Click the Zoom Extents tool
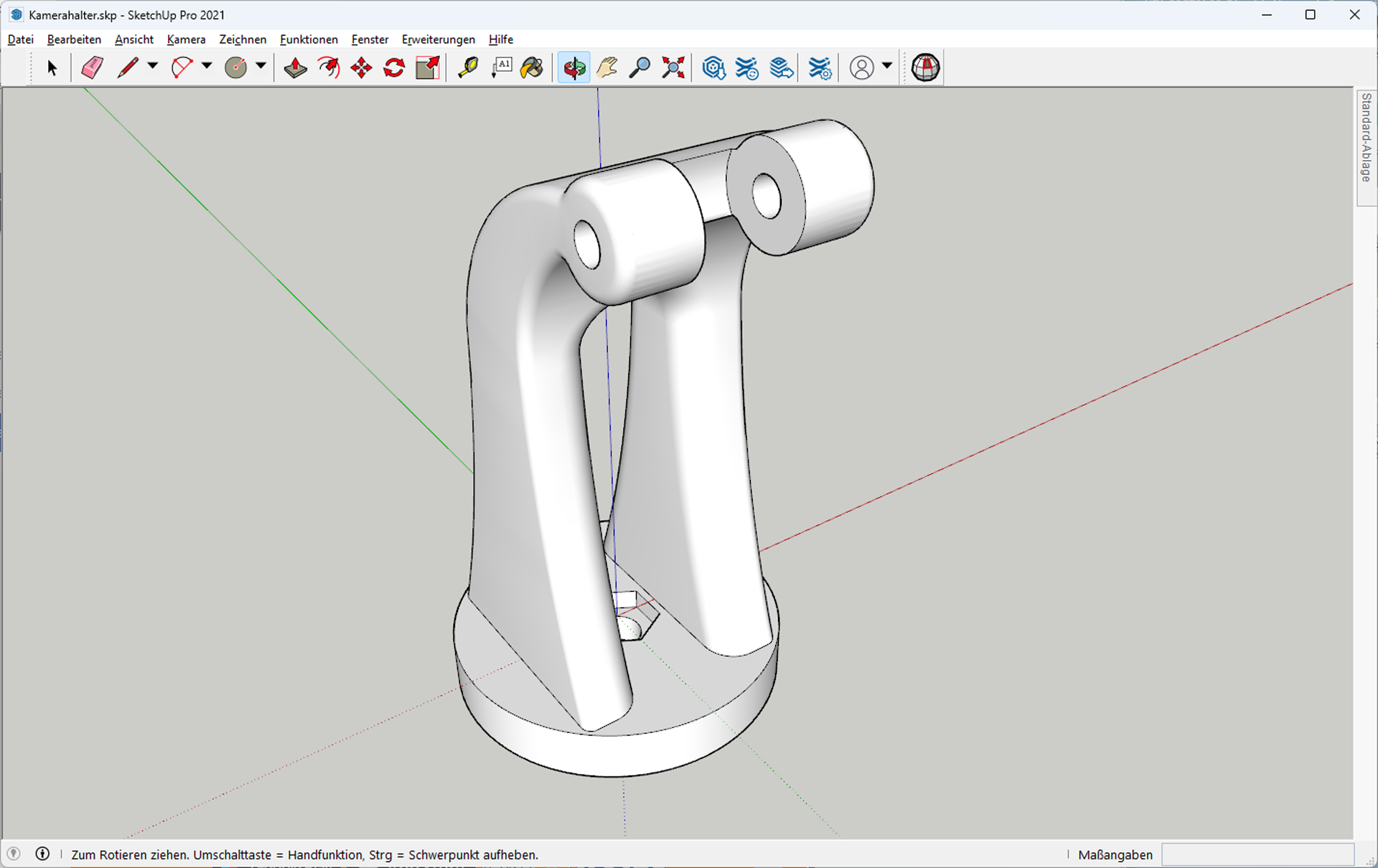 coord(673,68)
